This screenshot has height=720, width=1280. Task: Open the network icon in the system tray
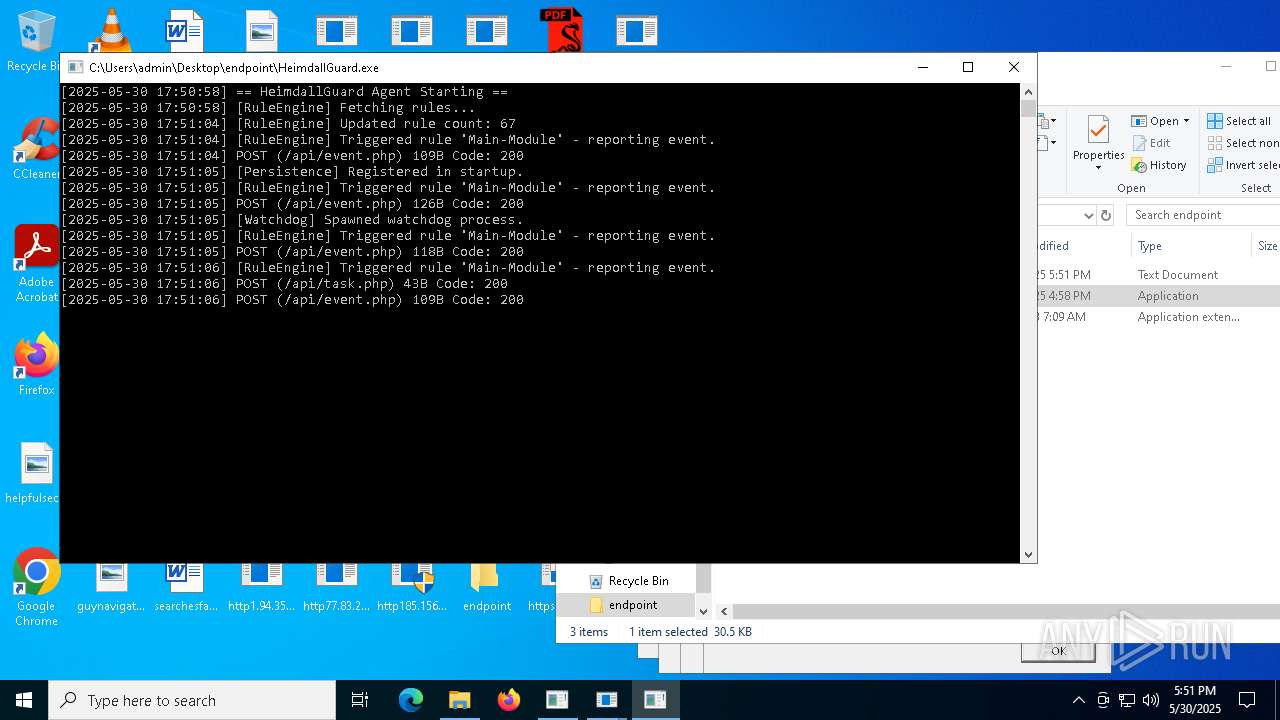1127,700
